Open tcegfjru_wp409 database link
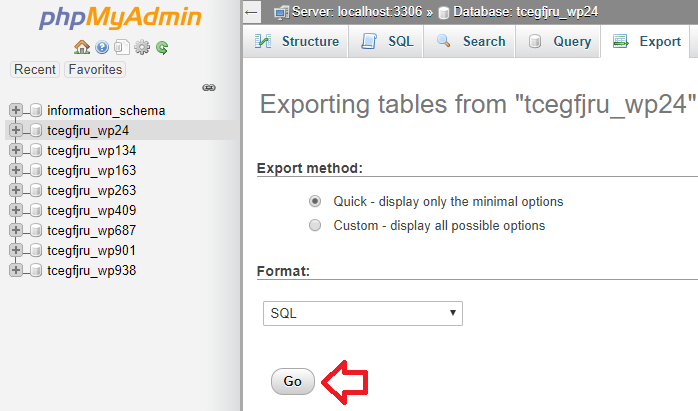Screen dimensions: 698x411 click(92, 210)
